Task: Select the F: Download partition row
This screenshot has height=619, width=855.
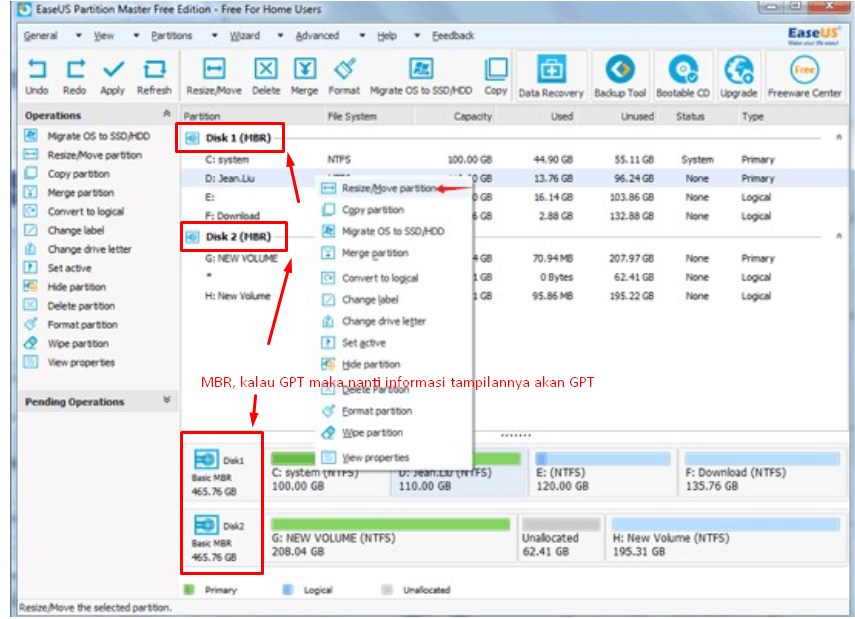Action: tap(514, 216)
